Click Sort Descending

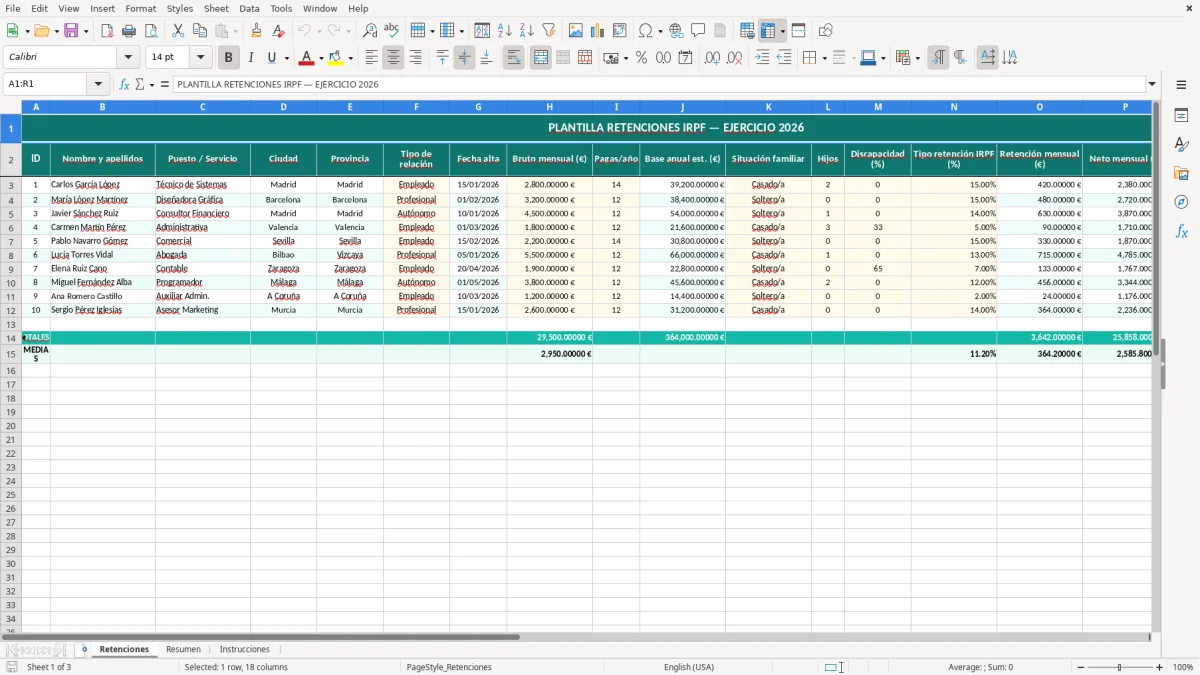tap(527, 31)
